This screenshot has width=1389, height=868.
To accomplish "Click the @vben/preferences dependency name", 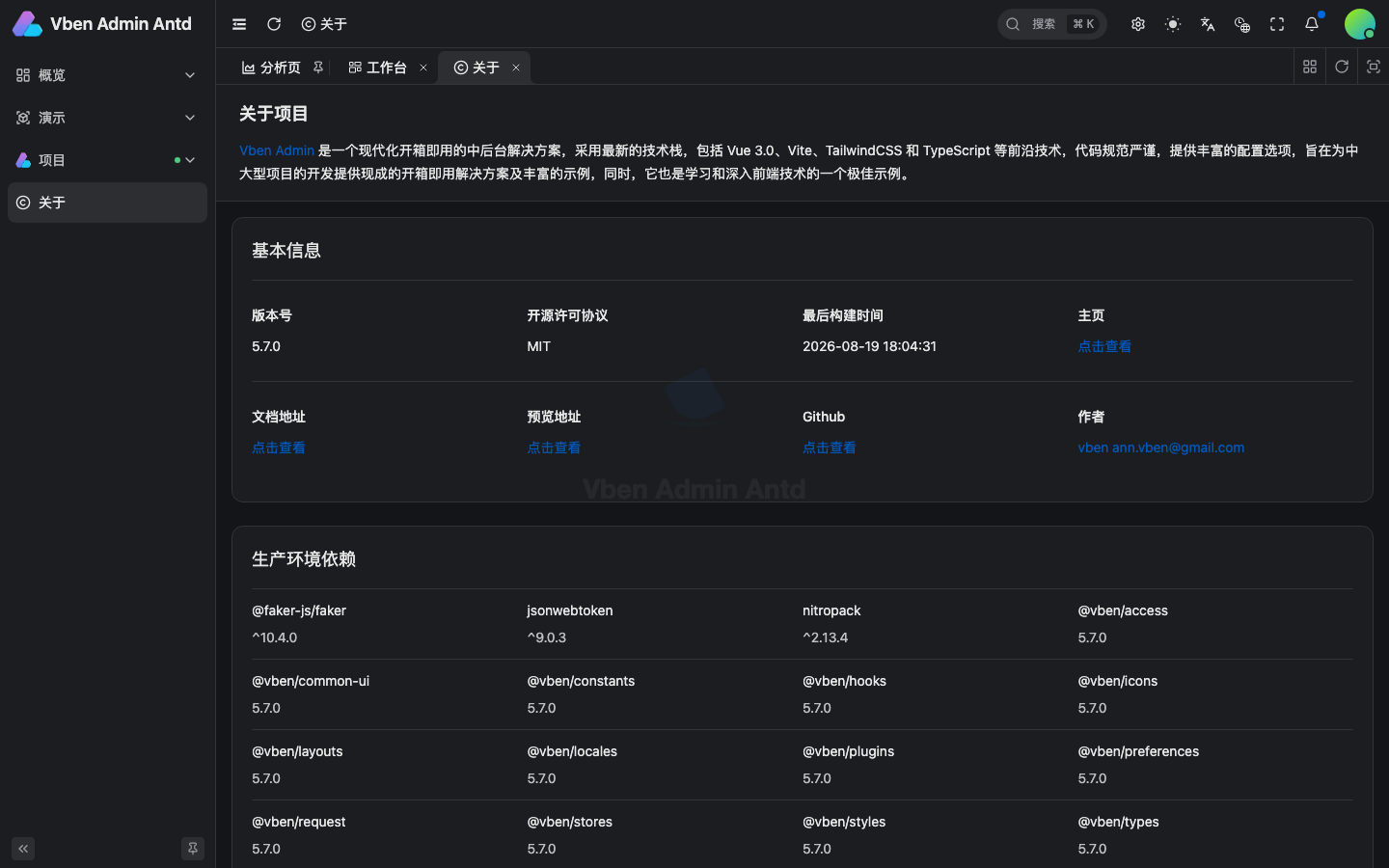I will point(1138,751).
